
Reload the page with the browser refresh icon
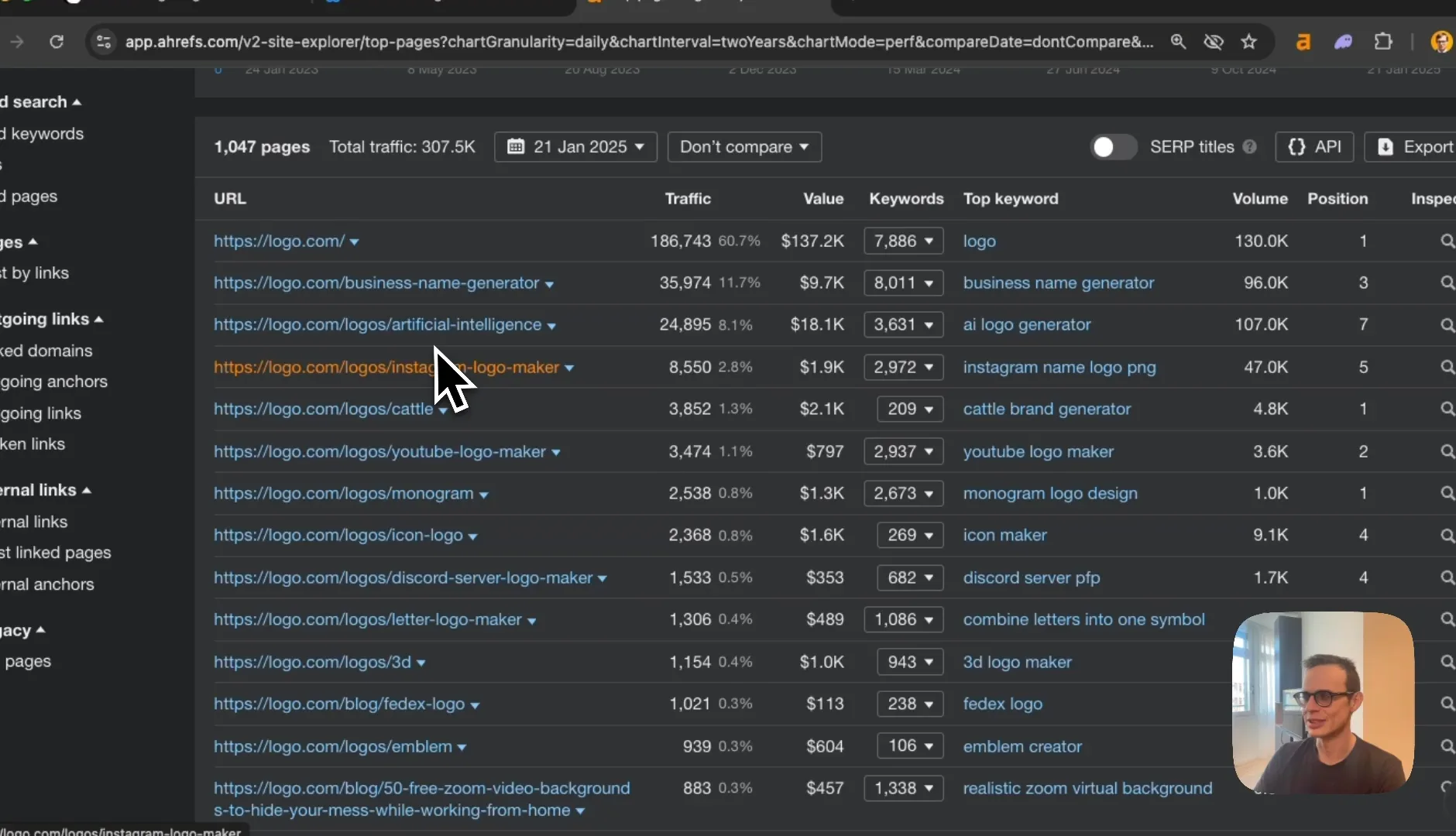[57, 42]
